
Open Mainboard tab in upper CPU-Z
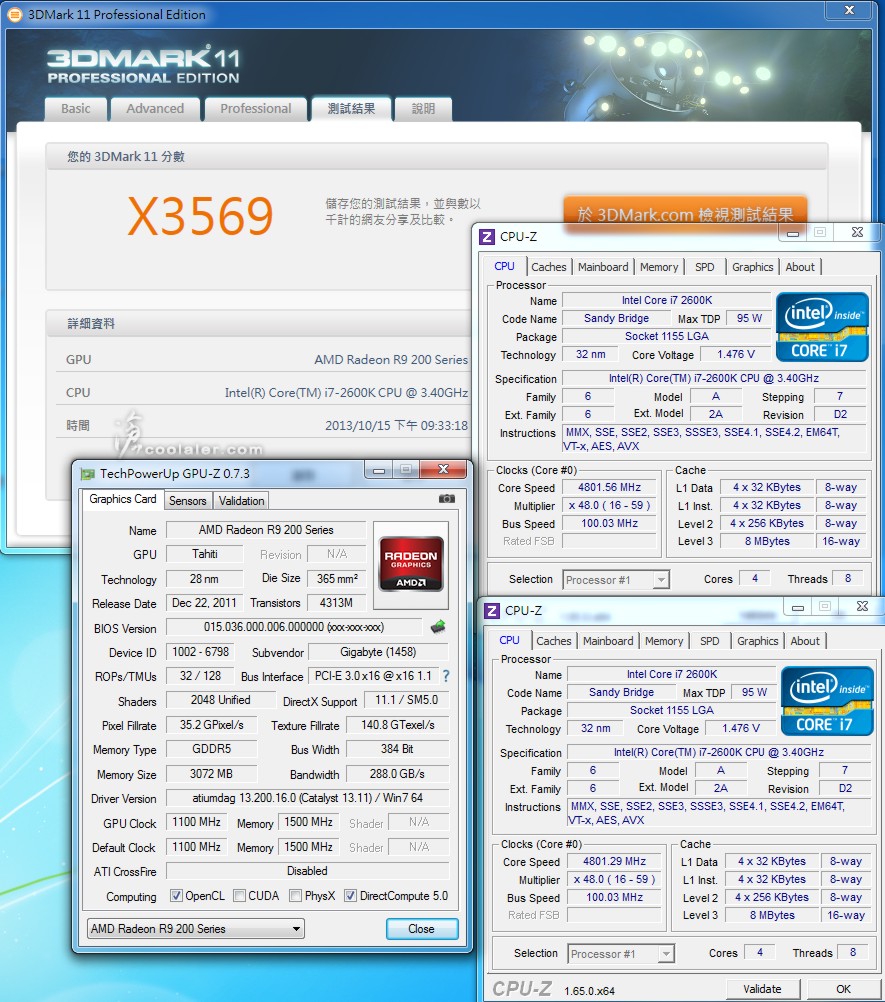point(603,267)
